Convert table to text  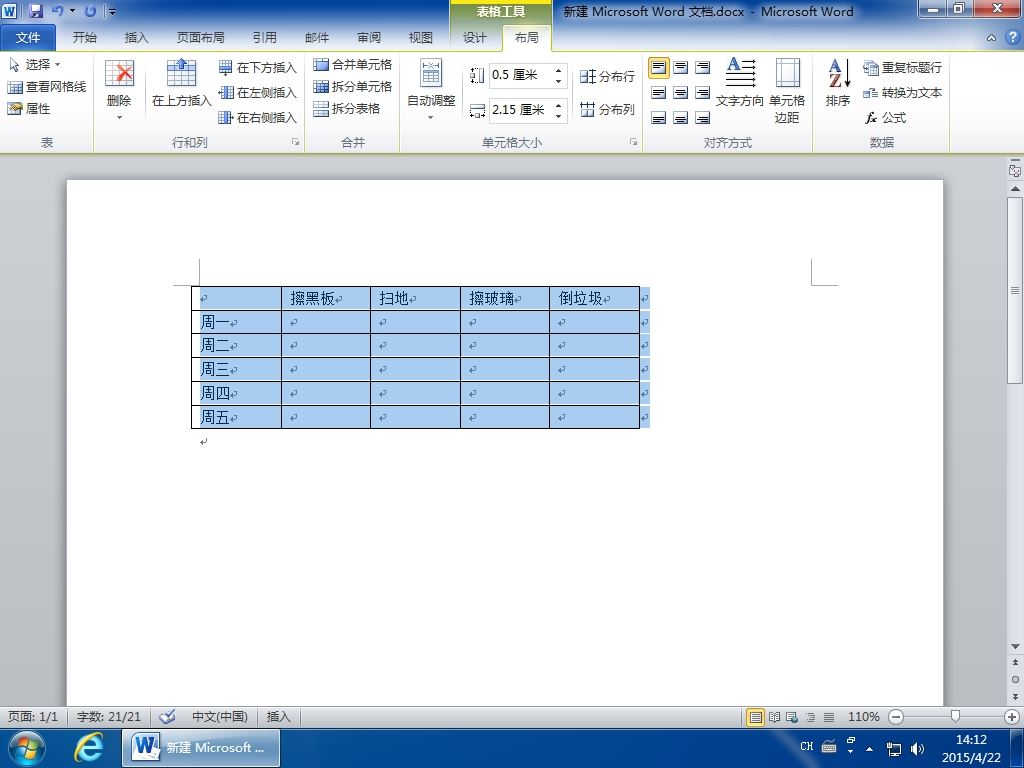(x=903, y=93)
